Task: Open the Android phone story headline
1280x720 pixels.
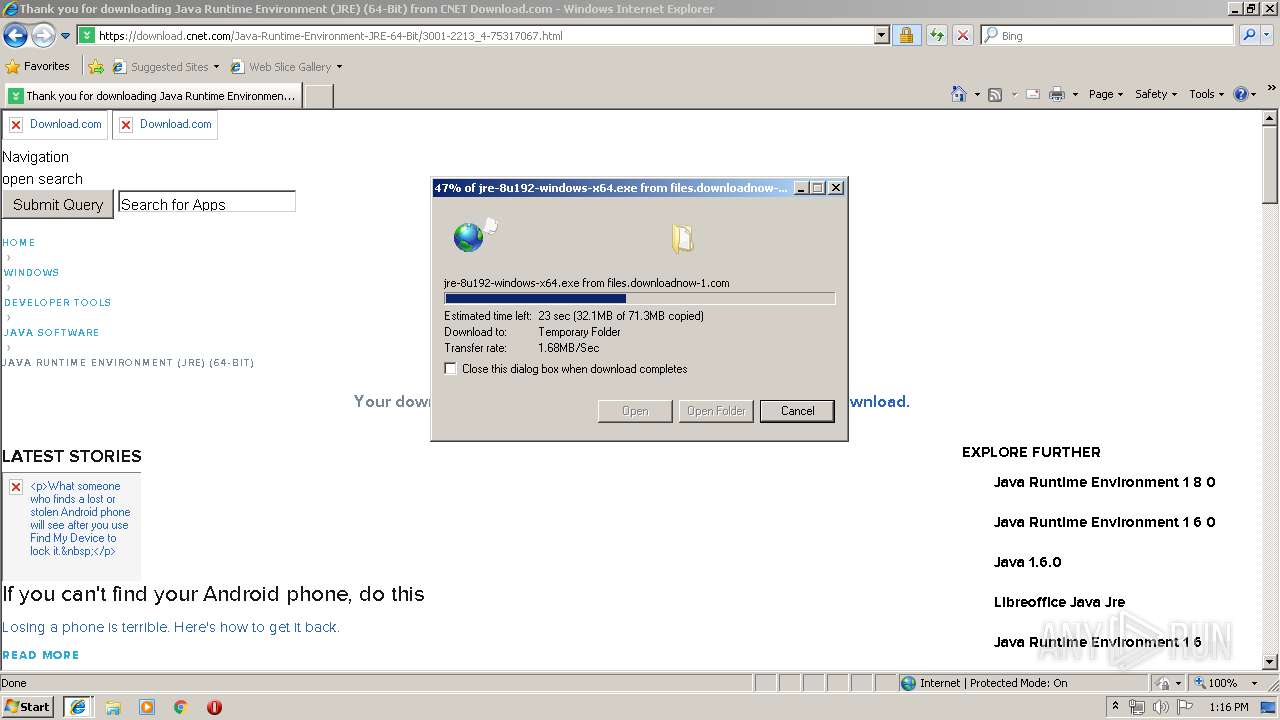Action: [x=213, y=594]
